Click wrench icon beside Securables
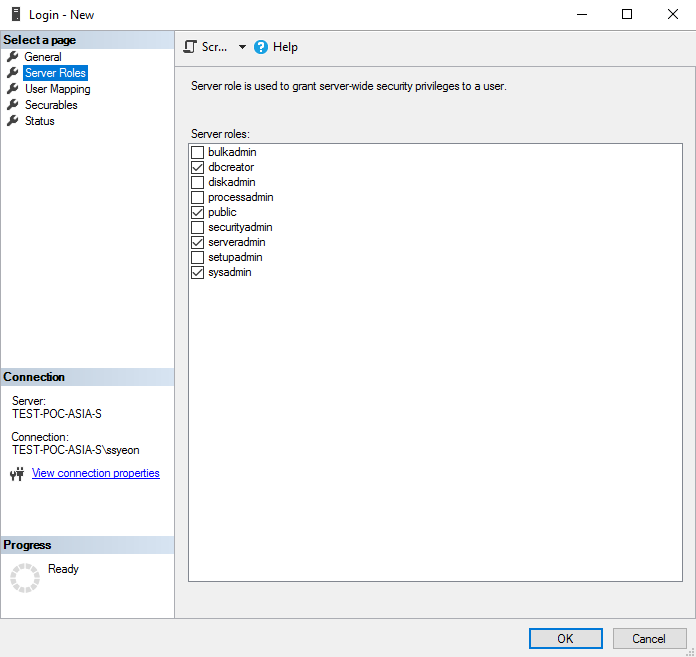Image resolution: width=696 pixels, height=657 pixels. [12, 104]
